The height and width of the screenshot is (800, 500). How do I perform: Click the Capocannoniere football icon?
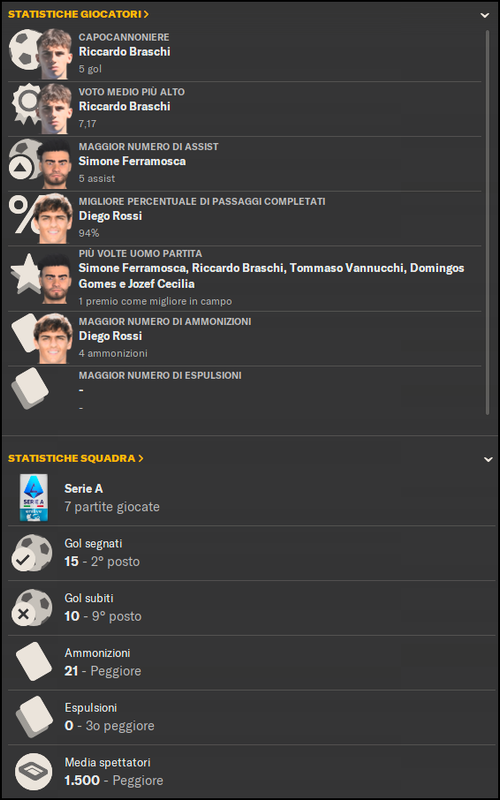click(x=24, y=49)
